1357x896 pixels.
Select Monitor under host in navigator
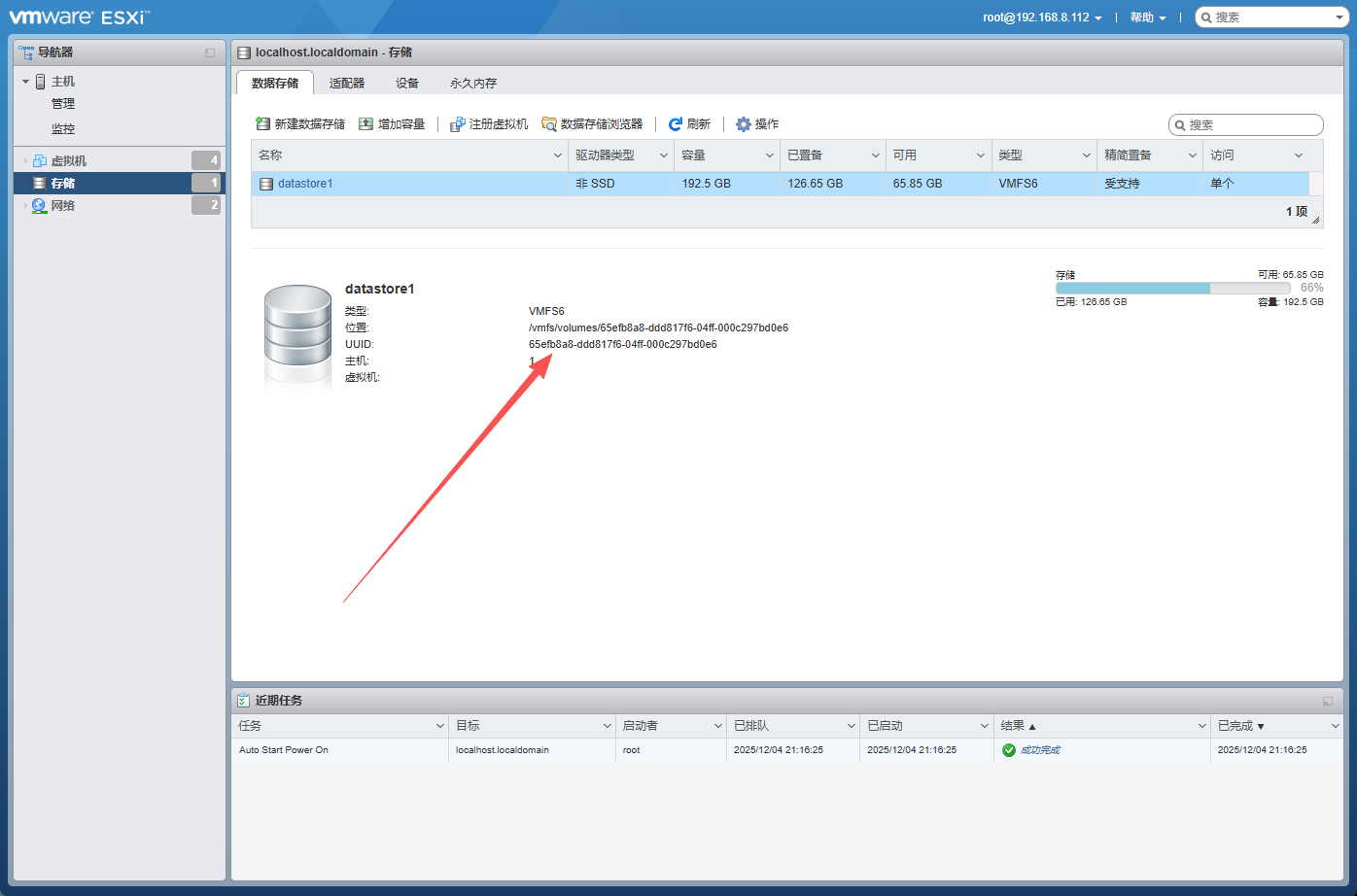click(63, 128)
